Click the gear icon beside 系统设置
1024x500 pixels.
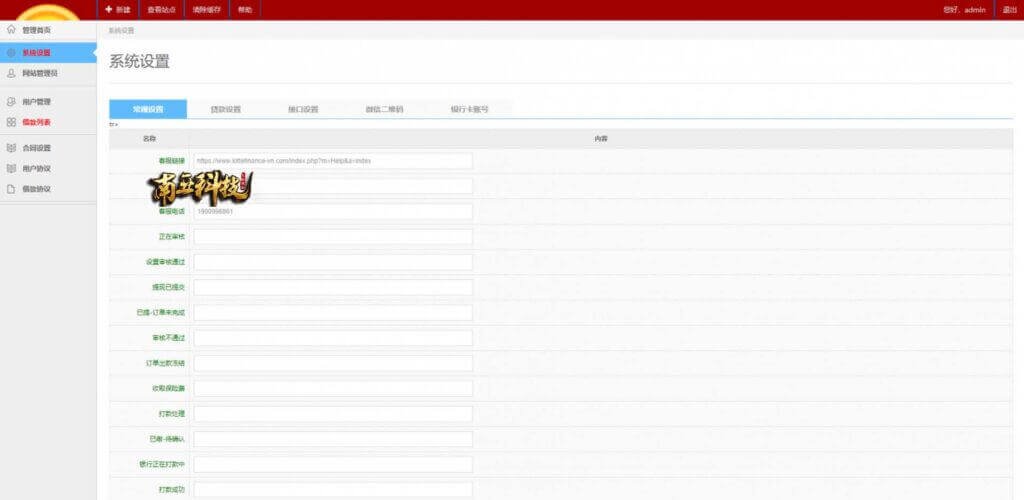[x=11, y=52]
